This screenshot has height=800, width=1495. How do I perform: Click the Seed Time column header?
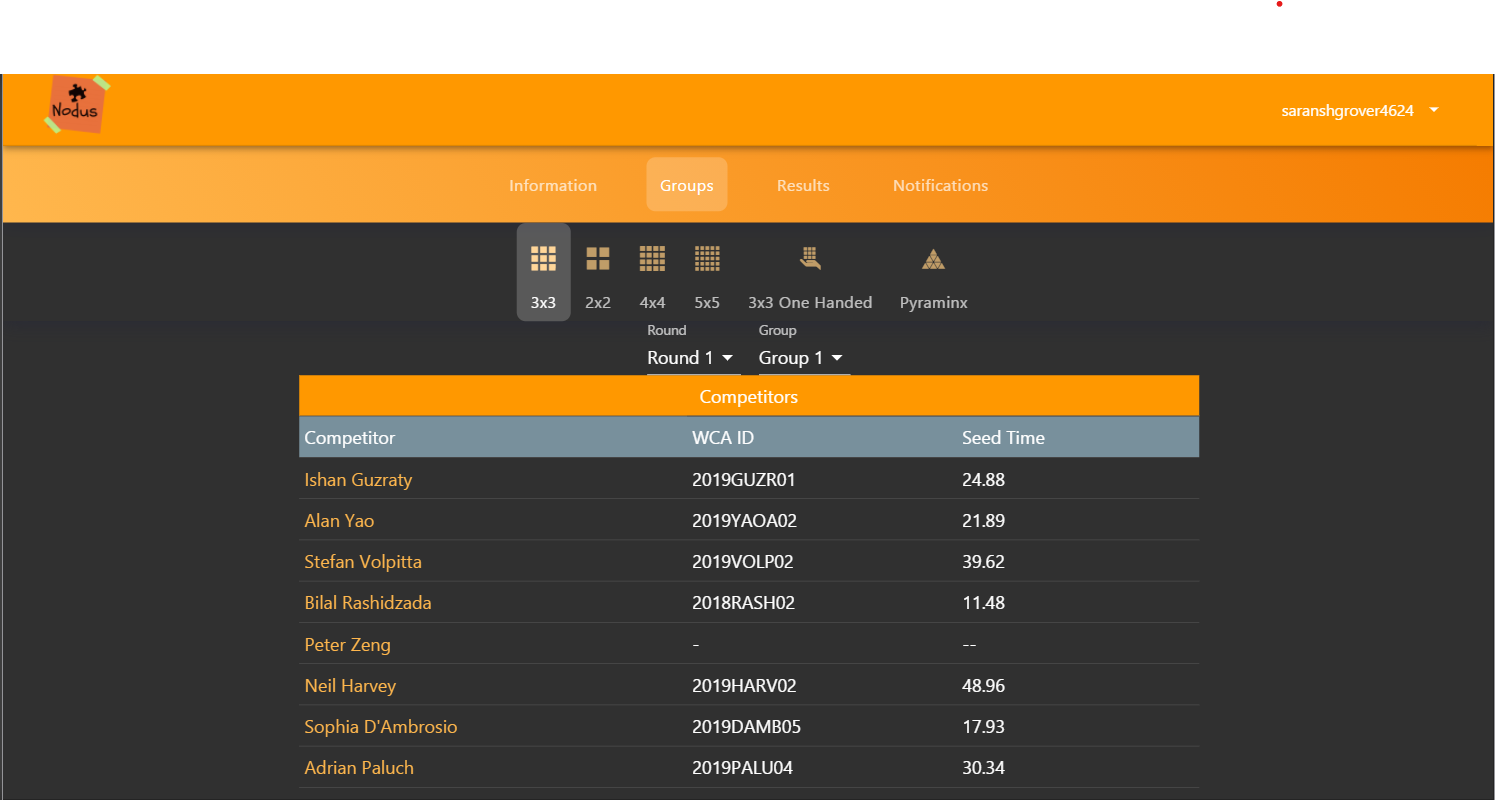1003,438
